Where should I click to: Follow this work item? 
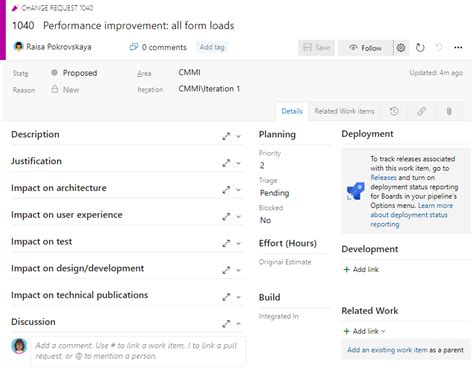(365, 48)
